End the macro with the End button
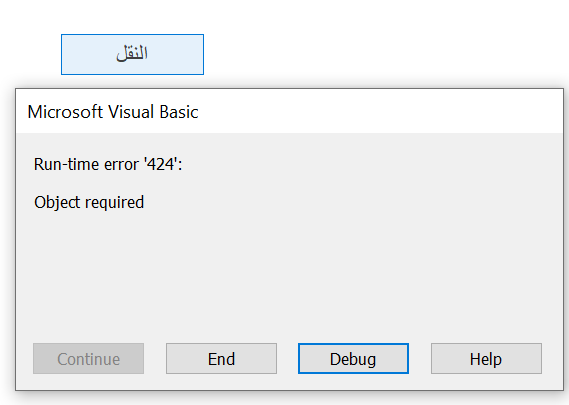The height and width of the screenshot is (405, 569). [x=221, y=359]
